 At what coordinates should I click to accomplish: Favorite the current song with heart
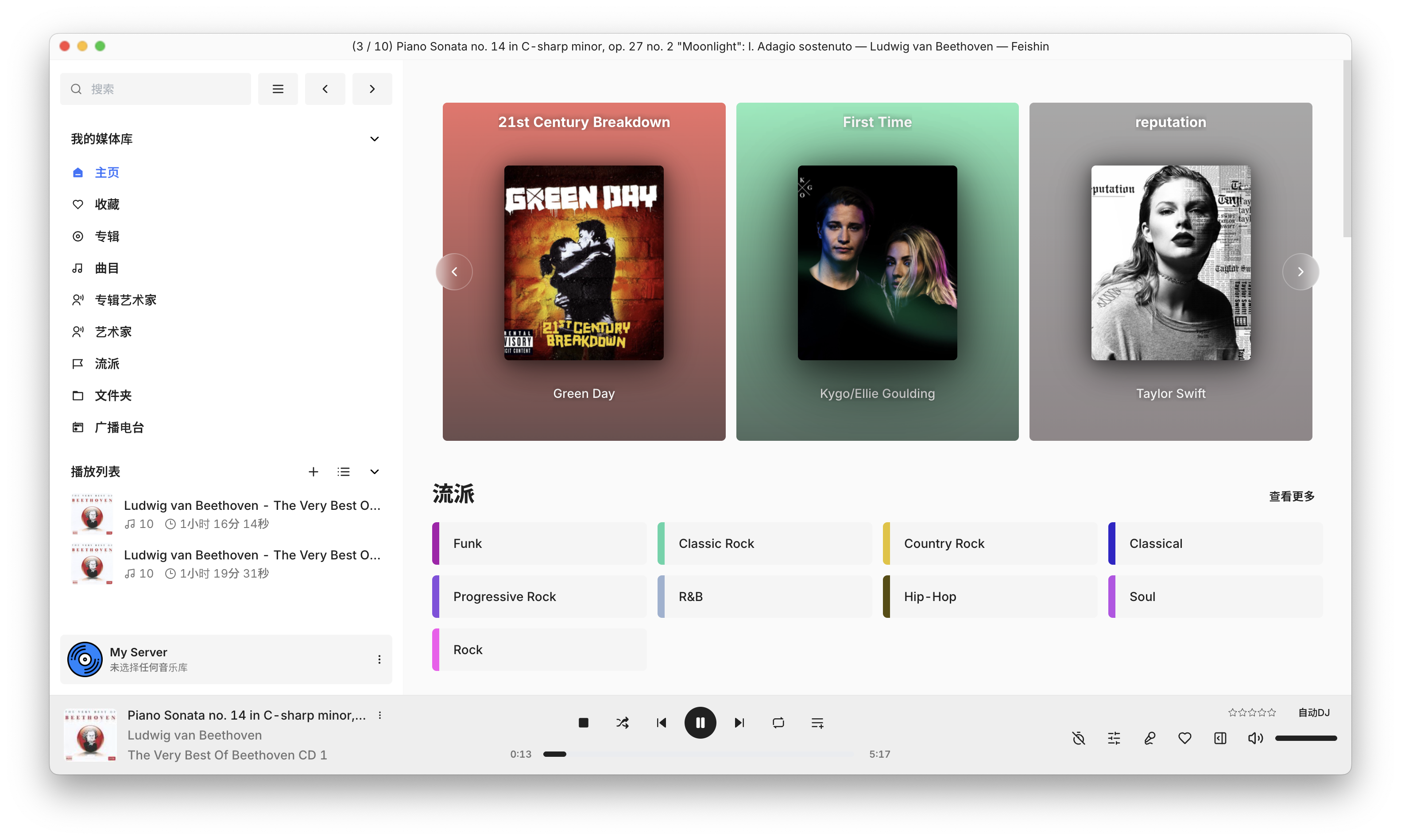1184,738
